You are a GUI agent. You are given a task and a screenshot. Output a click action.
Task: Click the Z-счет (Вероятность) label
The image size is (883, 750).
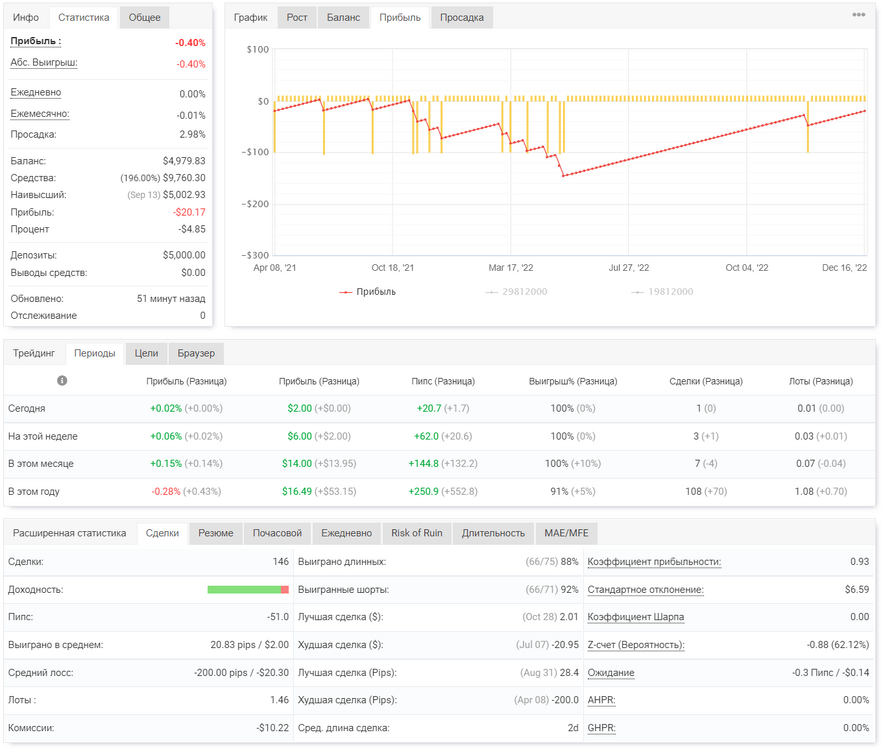636,645
